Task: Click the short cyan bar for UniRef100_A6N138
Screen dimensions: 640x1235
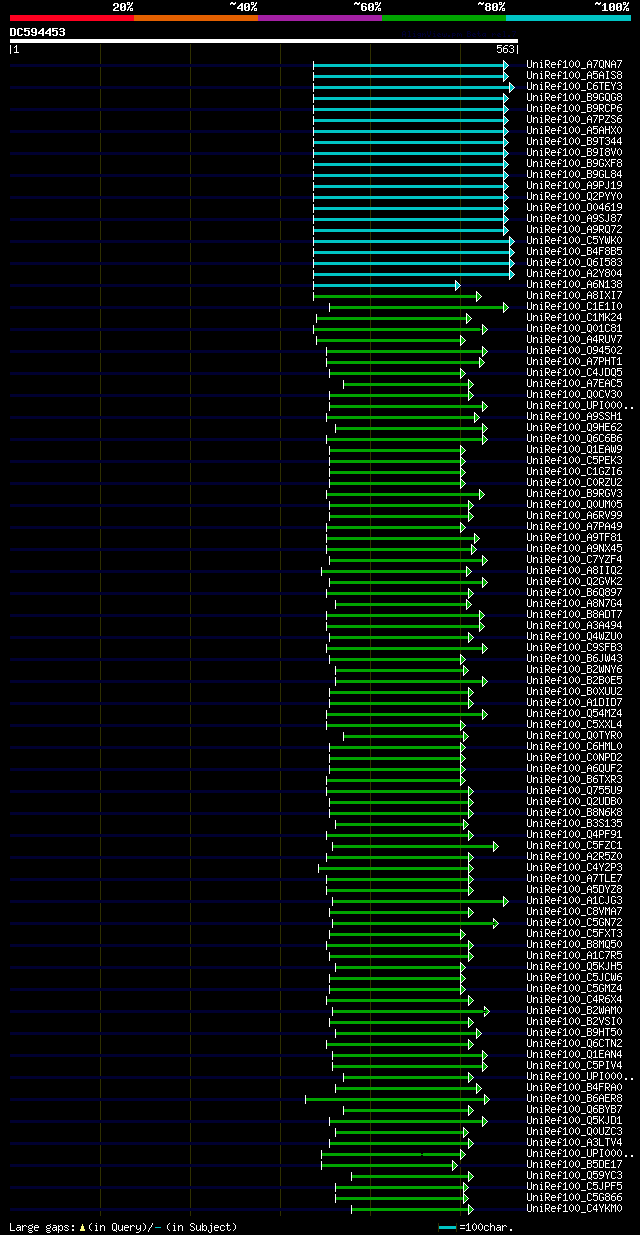Action: pyautogui.click(x=387, y=285)
